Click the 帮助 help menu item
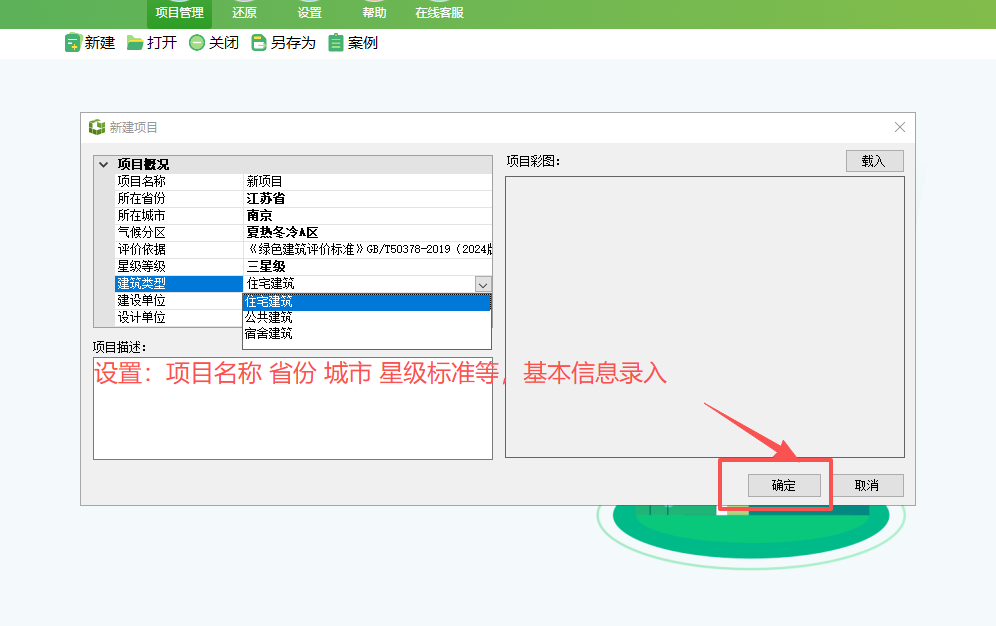Viewport: 996px width, 626px height. [x=372, y=14]
